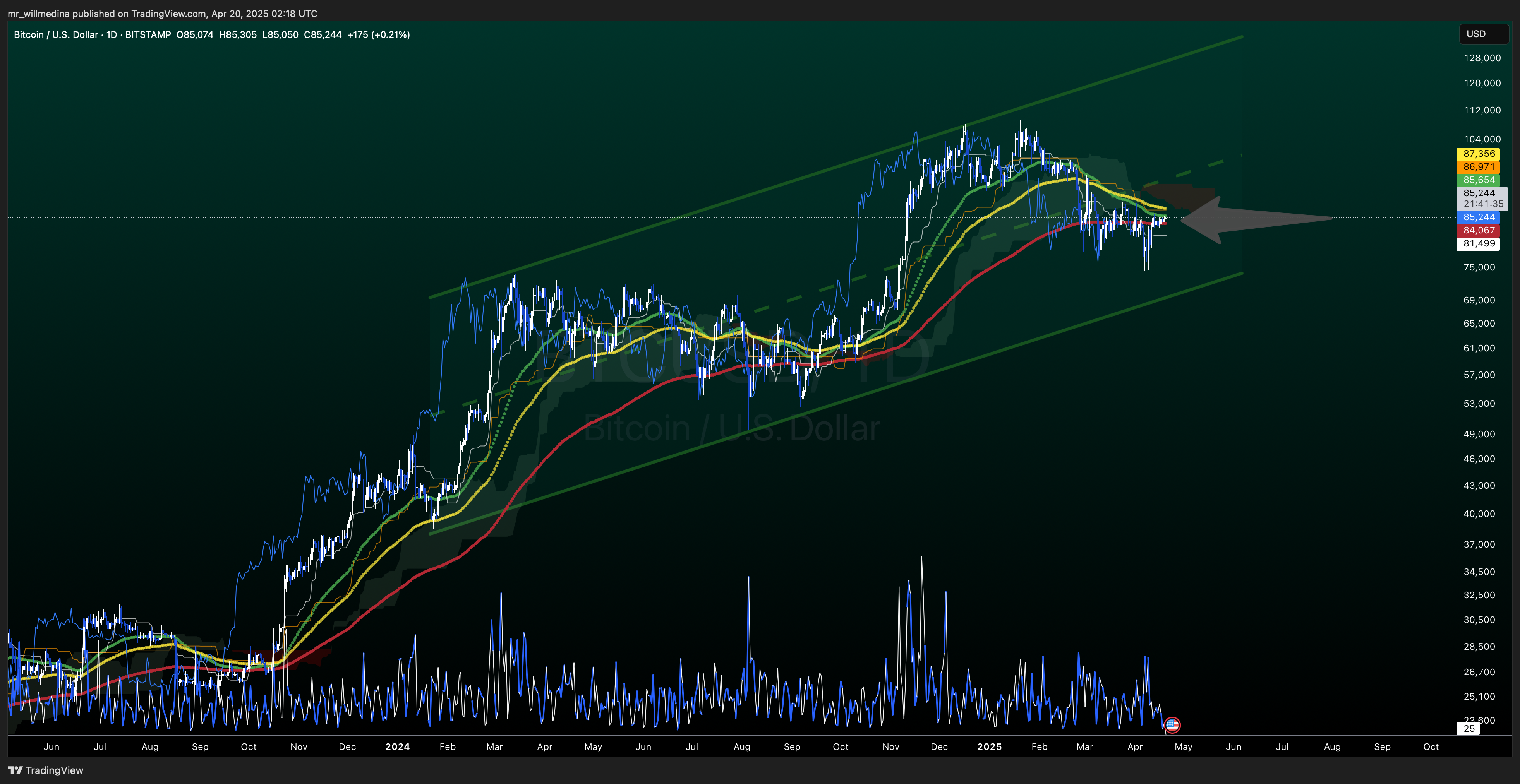
Task: Click the US flag economic event icon
Action: coord(1172,725)
